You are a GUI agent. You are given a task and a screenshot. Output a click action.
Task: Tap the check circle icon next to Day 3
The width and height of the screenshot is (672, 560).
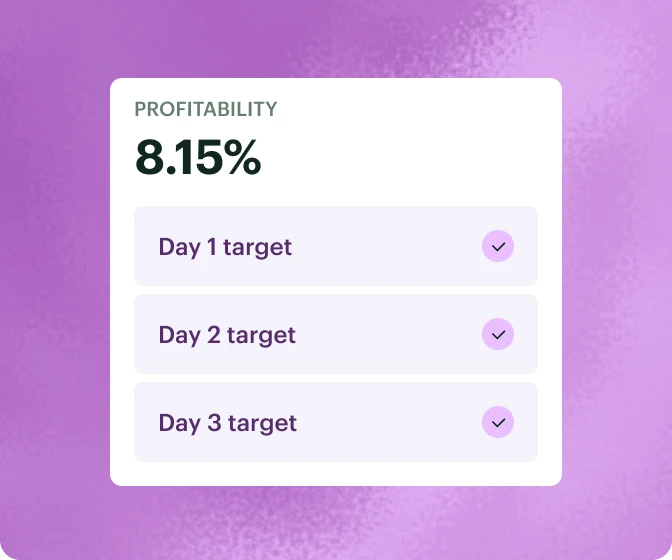[497, 422]
